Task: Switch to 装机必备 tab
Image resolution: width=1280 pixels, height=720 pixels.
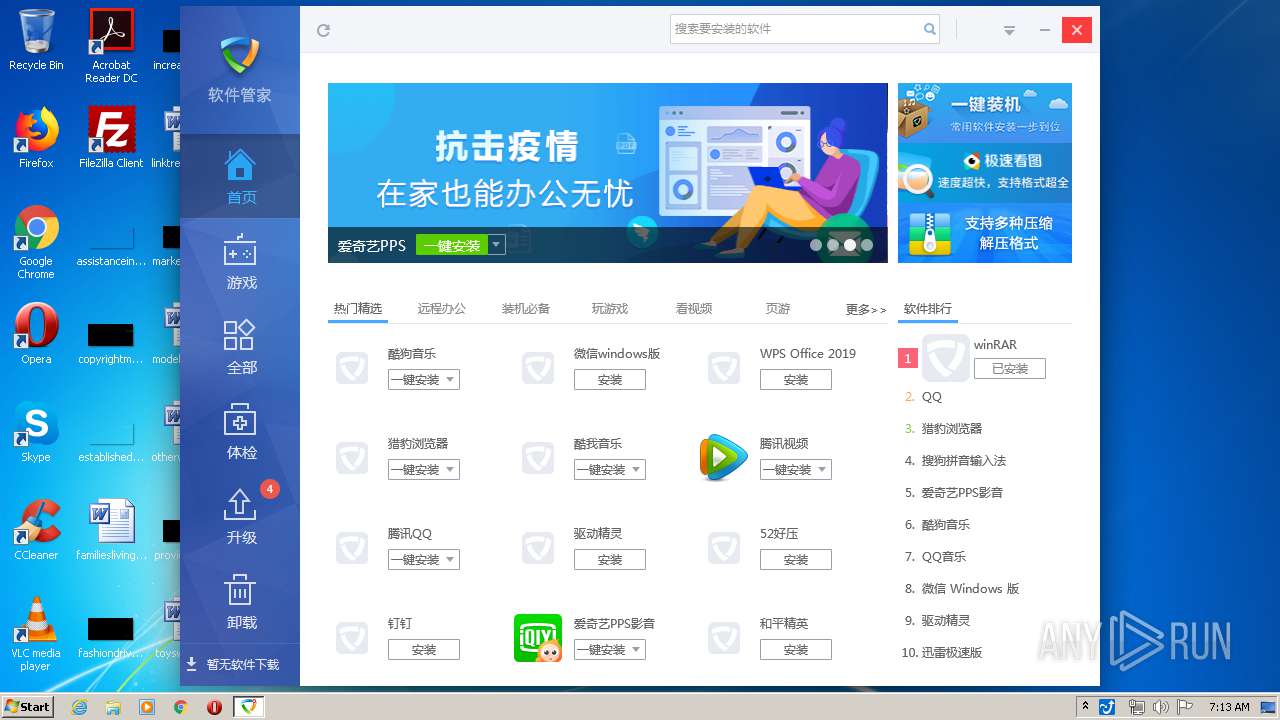Action: tap(526, 309)
